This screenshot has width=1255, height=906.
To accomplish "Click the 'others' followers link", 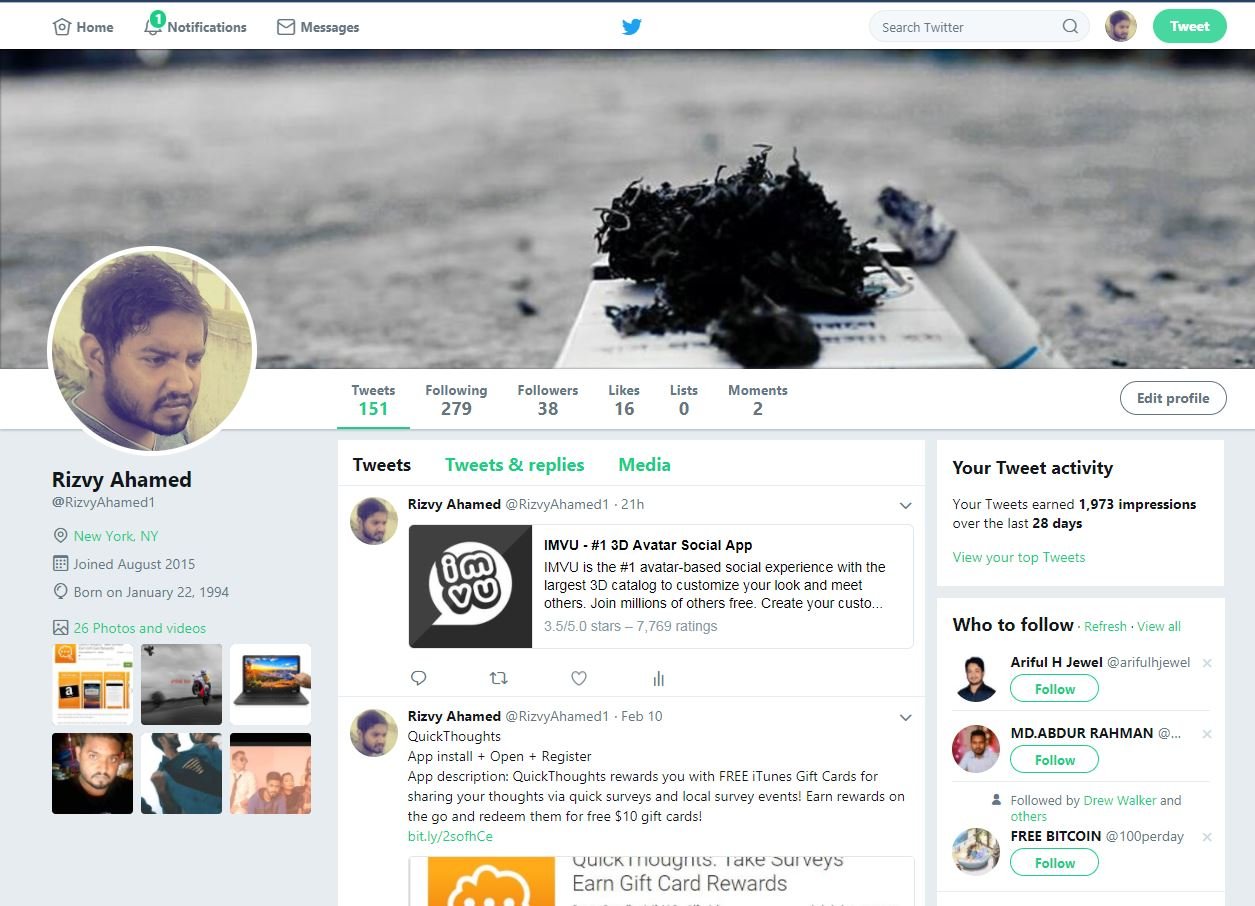I will point(1029,816).
